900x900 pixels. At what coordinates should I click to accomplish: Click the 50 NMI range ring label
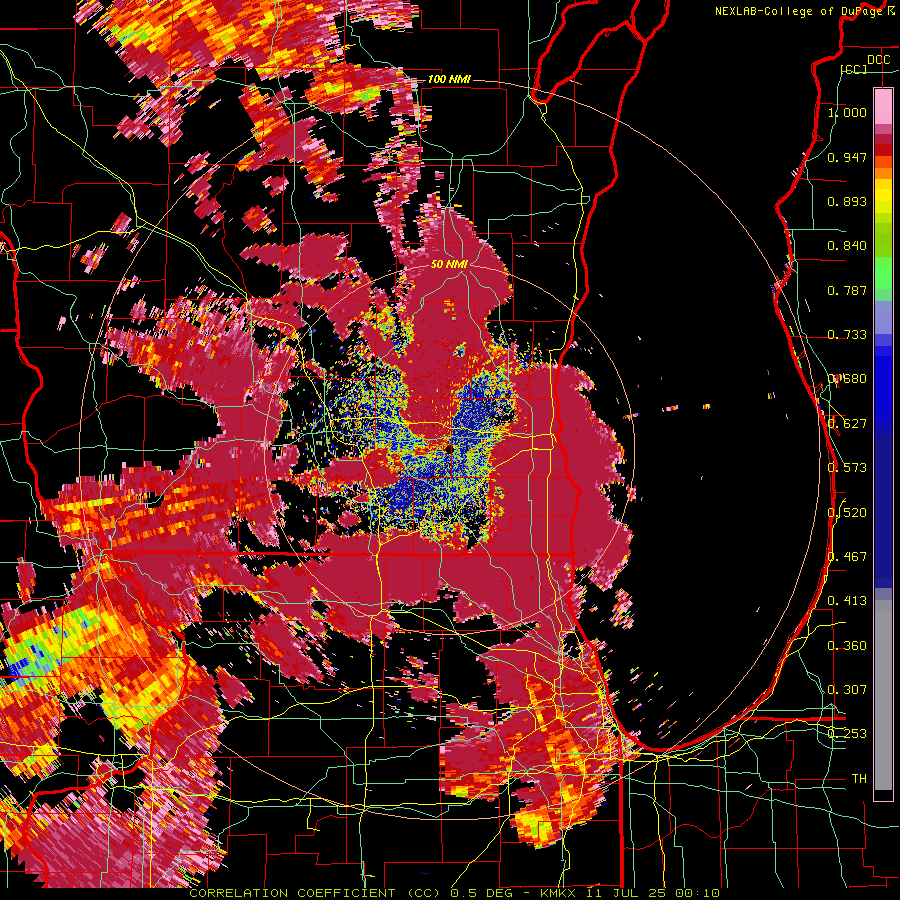coord(449,264)
